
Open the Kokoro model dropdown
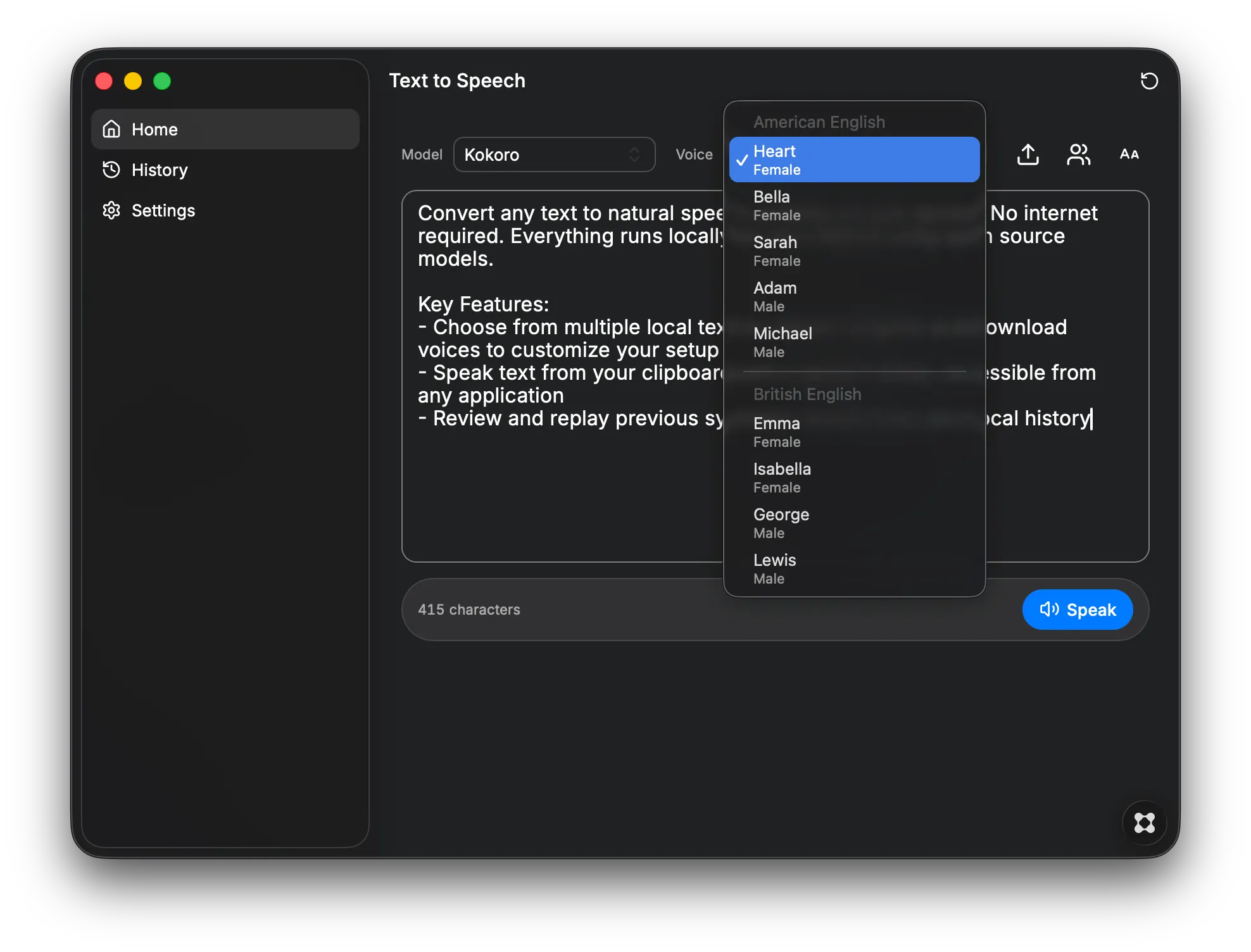click(554, 154)
